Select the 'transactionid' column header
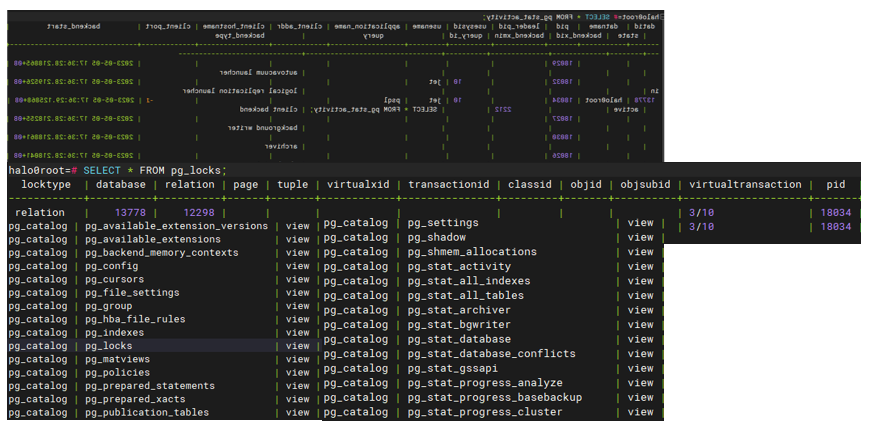Viewport: 872px width, 430px height. (x=449, y=185)
